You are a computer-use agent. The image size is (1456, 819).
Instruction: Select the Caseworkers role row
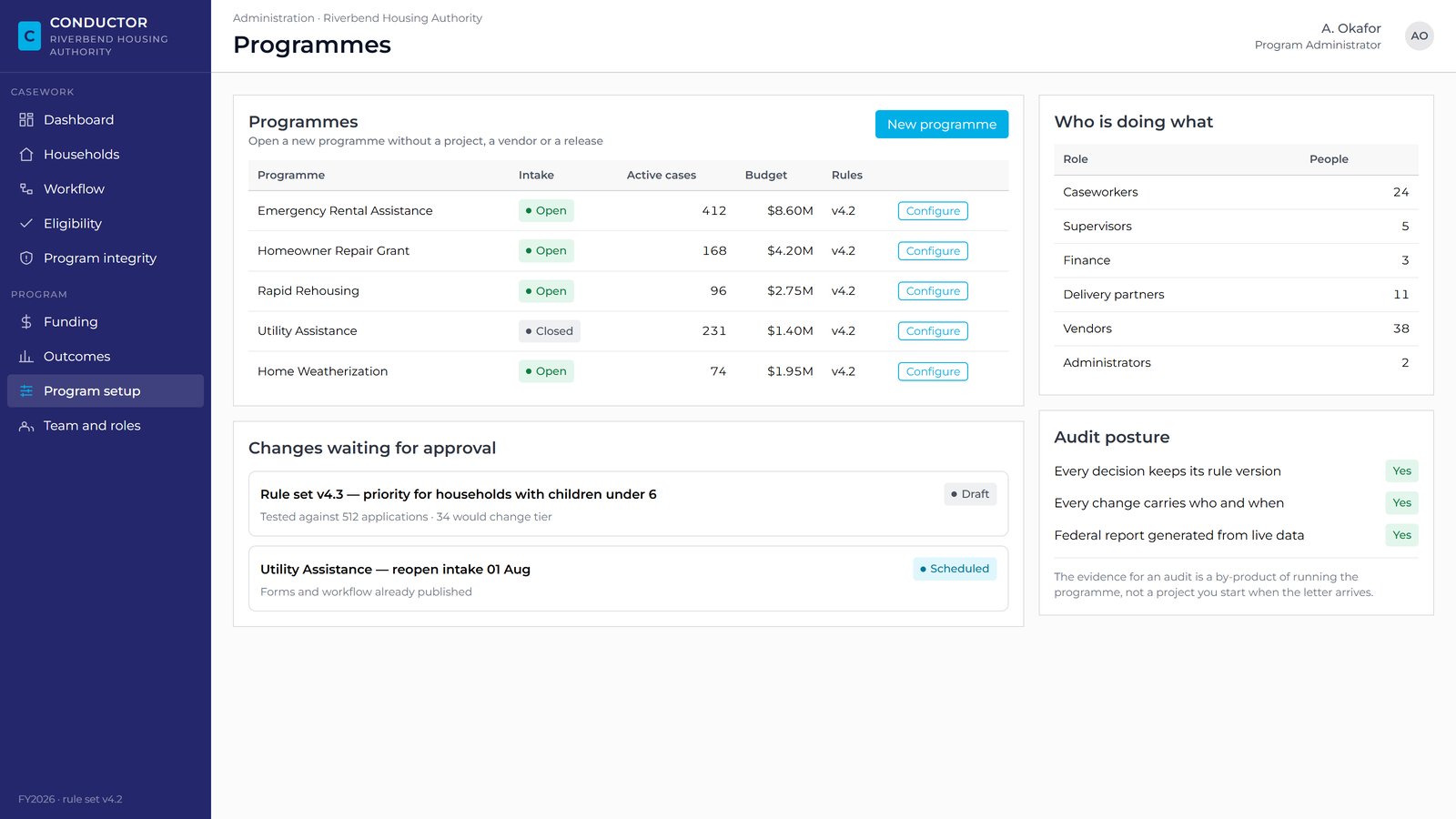pos(1236,192)
